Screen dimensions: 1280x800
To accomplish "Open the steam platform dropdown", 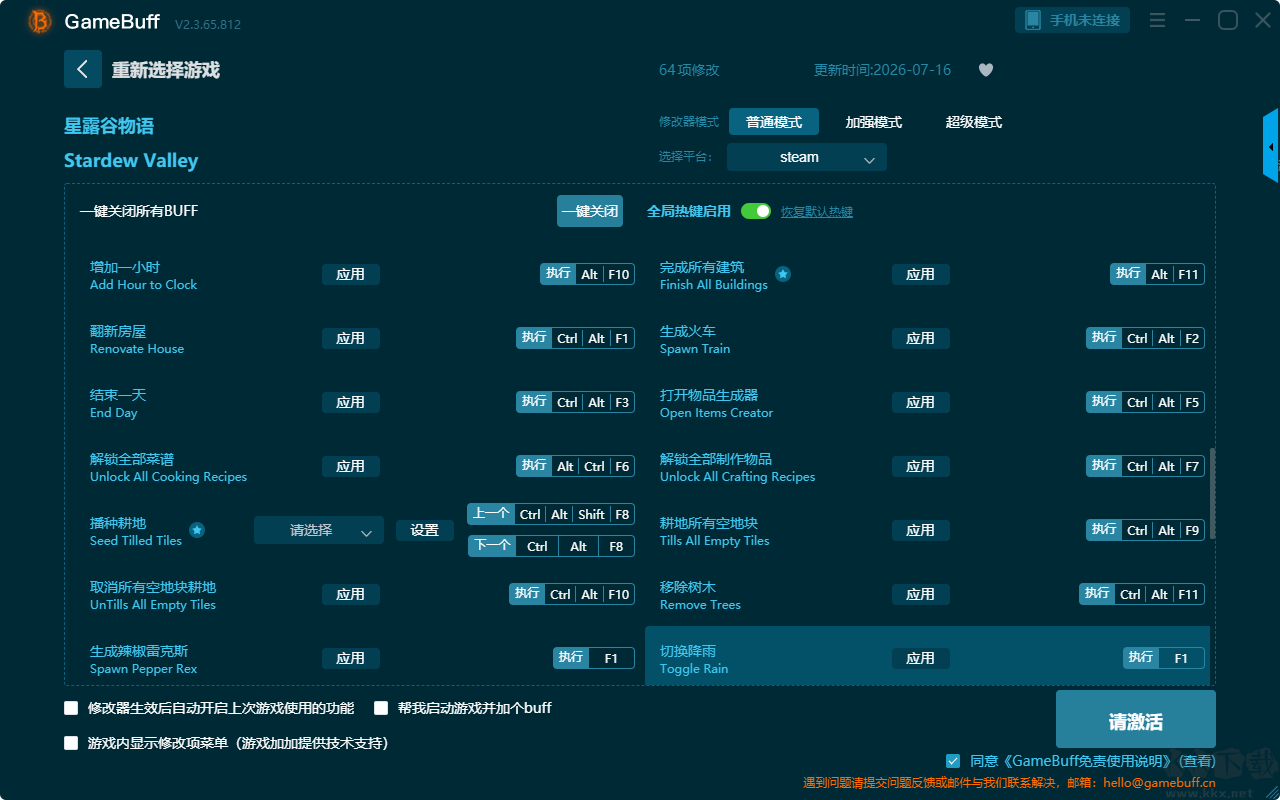I will (807, 157).
